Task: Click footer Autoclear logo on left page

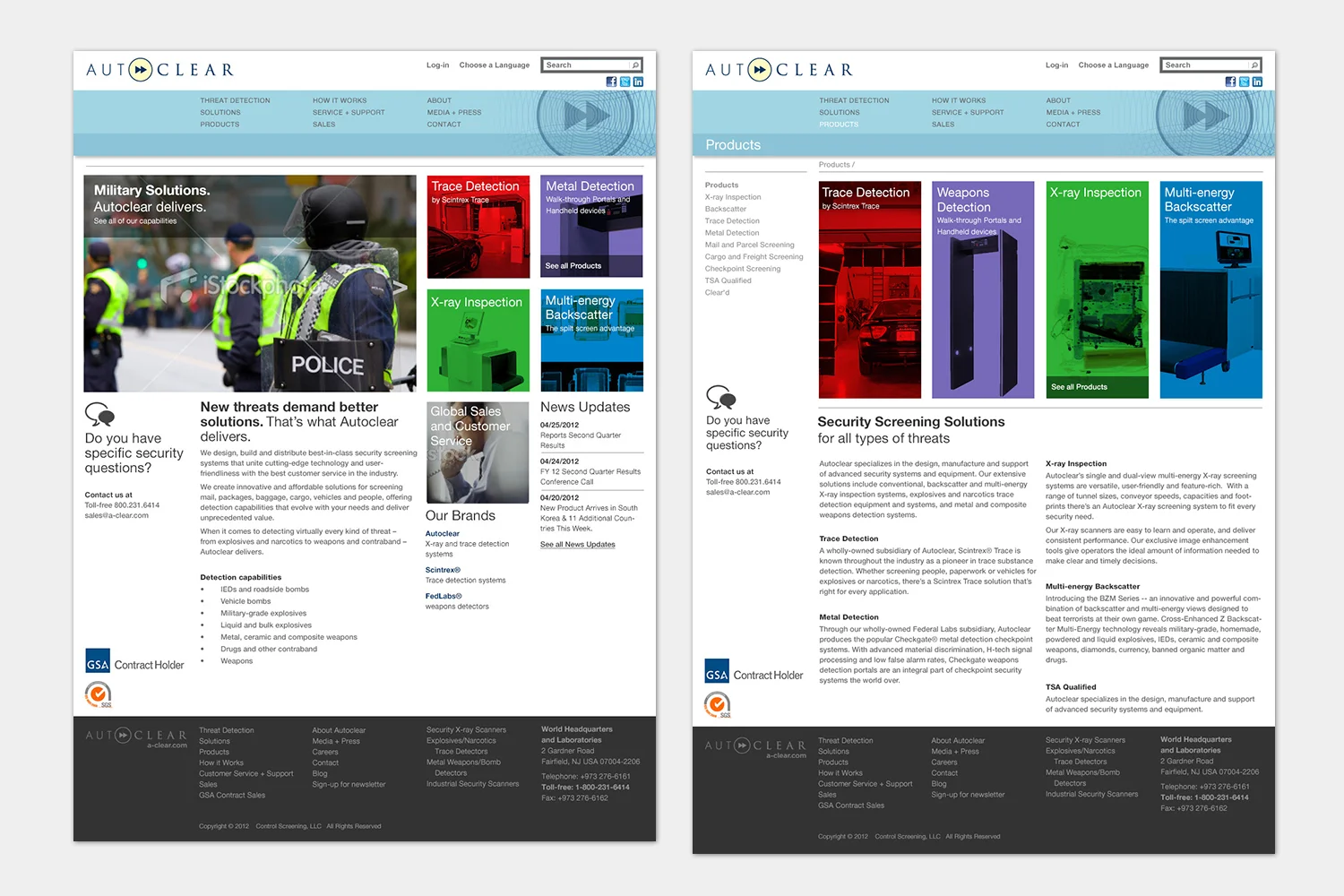Action: click(136, 737)
